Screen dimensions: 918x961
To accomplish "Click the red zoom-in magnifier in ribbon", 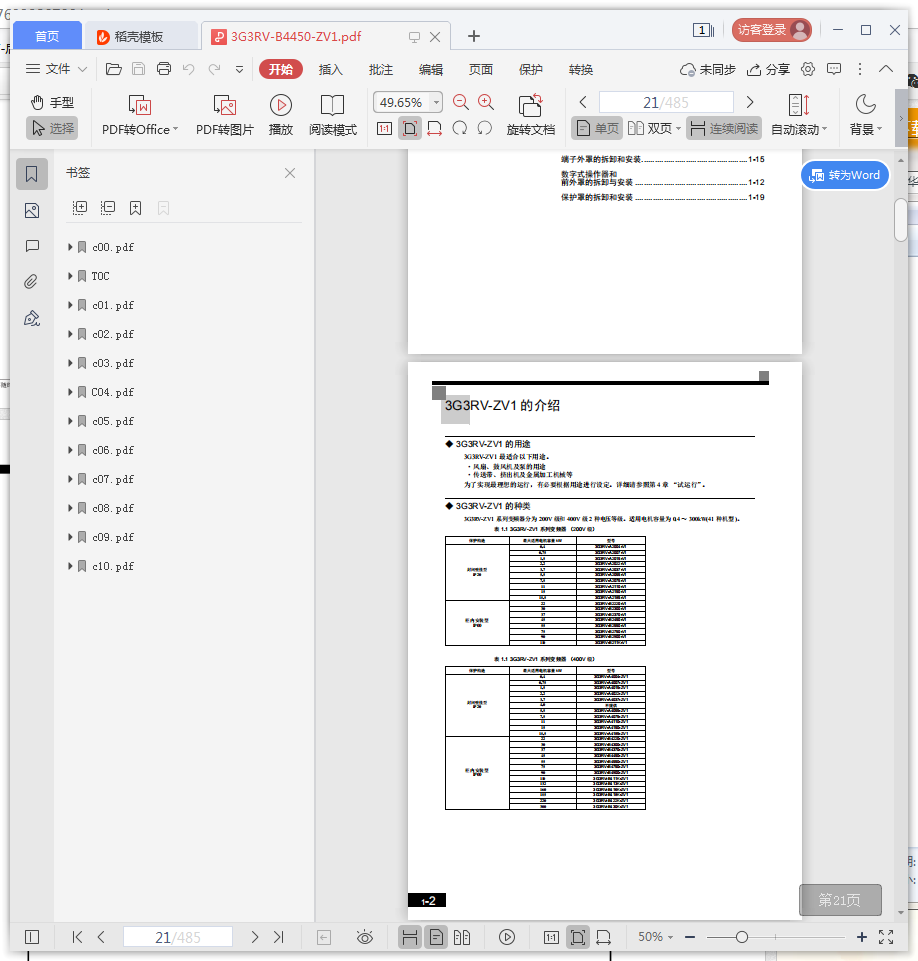I will [486, 102].
